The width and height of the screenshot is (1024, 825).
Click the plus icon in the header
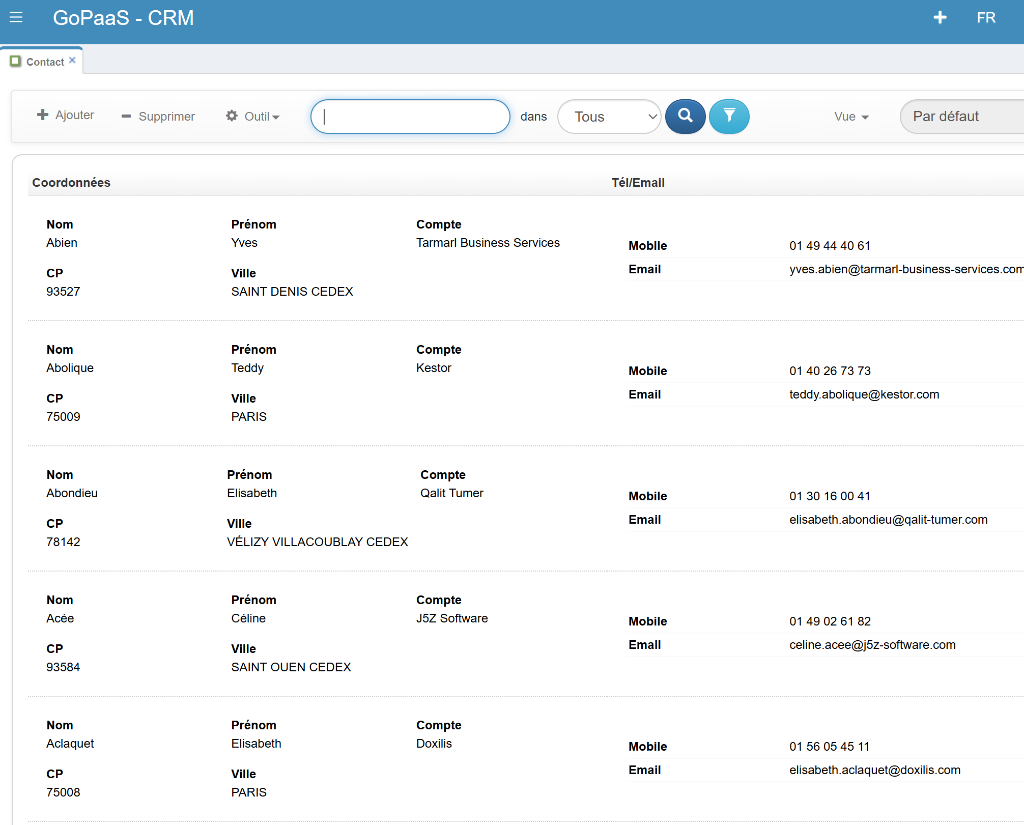click(x=939, y=17)
